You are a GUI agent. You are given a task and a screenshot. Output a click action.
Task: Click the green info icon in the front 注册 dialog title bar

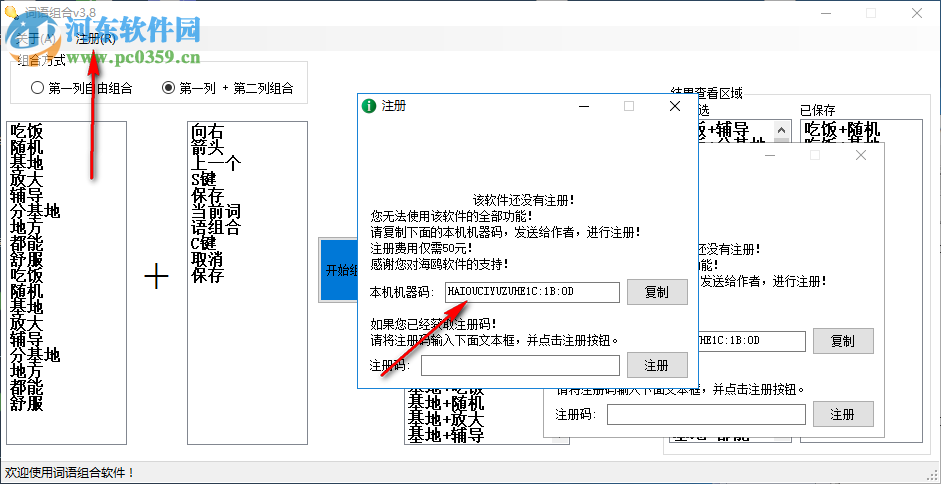click(x=369, y=106)
